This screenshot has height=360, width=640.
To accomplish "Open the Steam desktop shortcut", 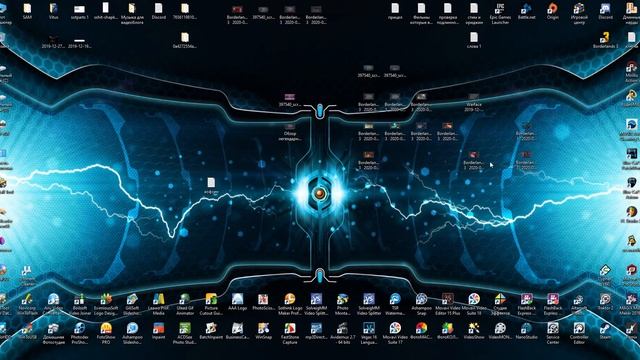I will pyautogui.click(x=605, y=331).
